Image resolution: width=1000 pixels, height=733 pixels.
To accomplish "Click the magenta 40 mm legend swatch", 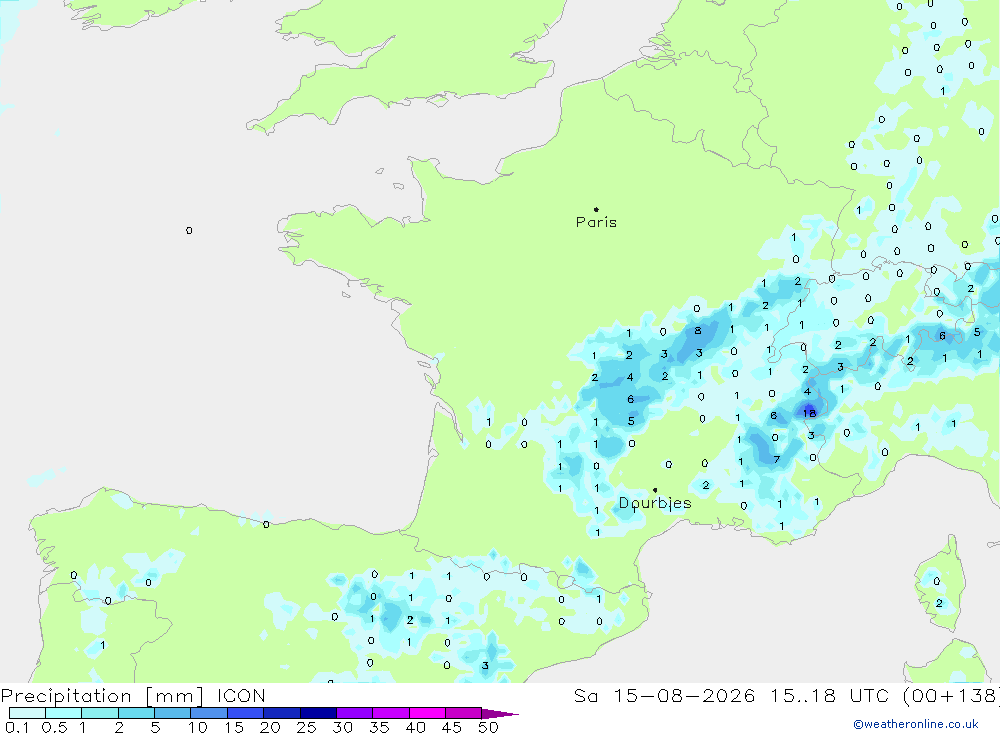I will pos(427,713).
